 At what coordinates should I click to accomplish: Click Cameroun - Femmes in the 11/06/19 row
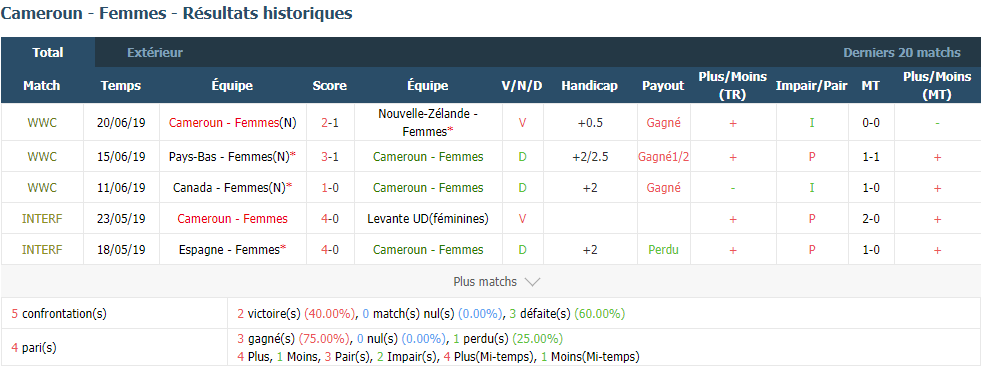(429, 188)
